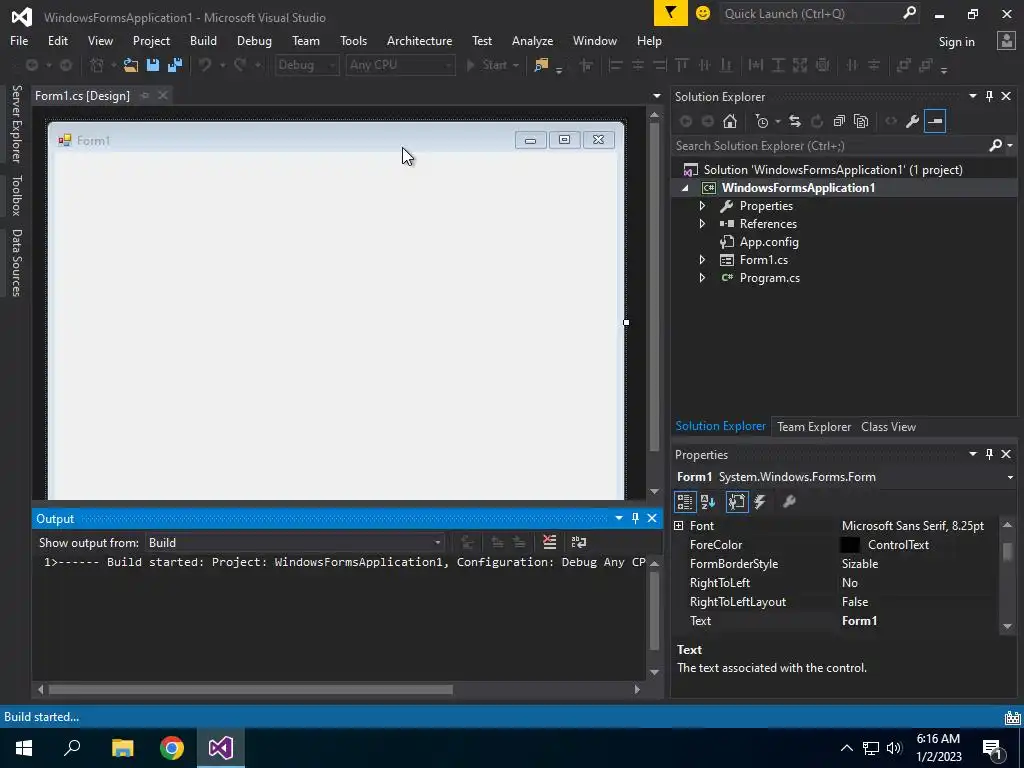The width and height of the screenshot is (1024, 768).
Task: Toggle auto-hide pin on Properties panel
Action: tap(989, 454)
